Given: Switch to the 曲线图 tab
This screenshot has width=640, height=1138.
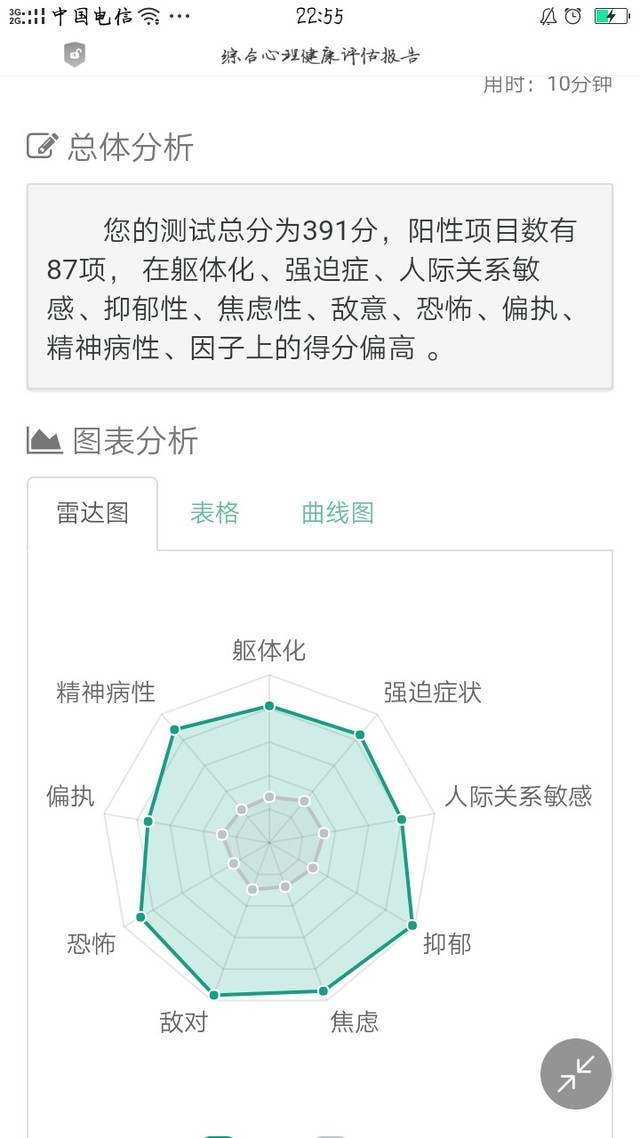Looking at the screenshot, I should point(337,513).
